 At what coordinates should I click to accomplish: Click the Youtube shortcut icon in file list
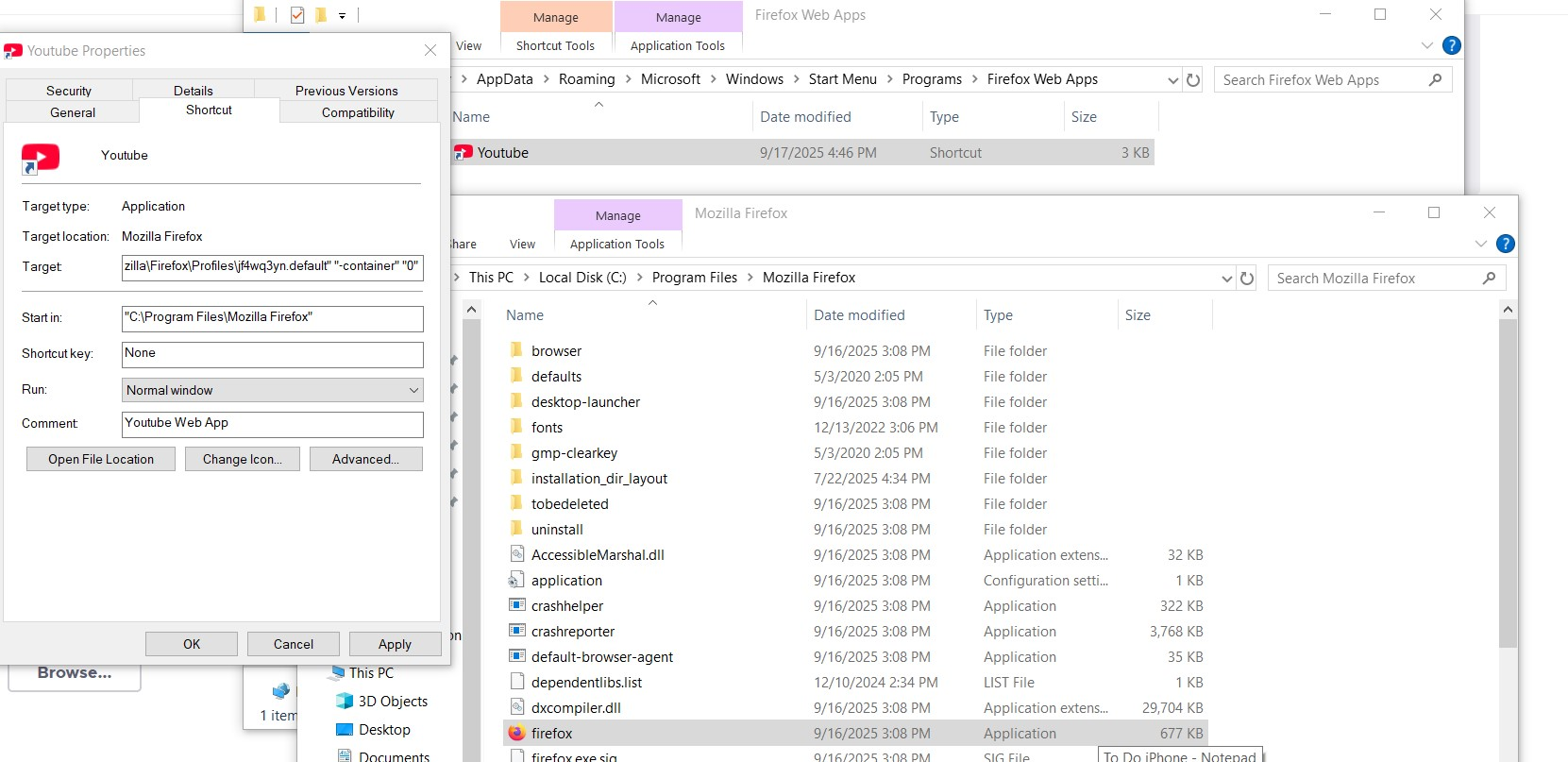click(x=464, y=153)
